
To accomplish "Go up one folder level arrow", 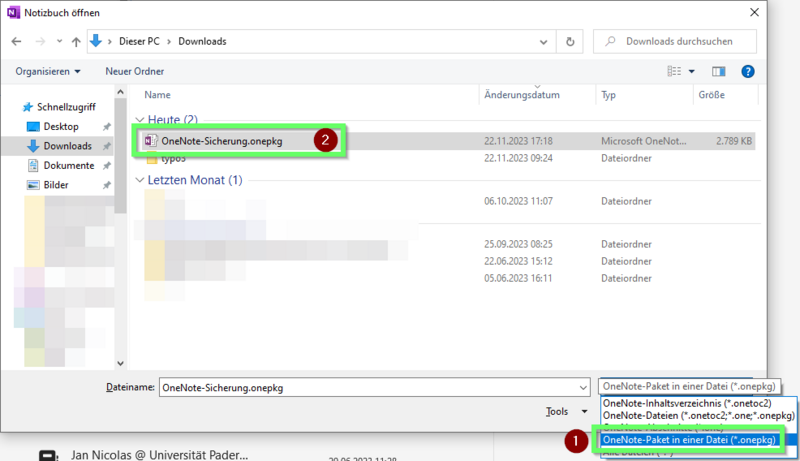I will [76, 42].
